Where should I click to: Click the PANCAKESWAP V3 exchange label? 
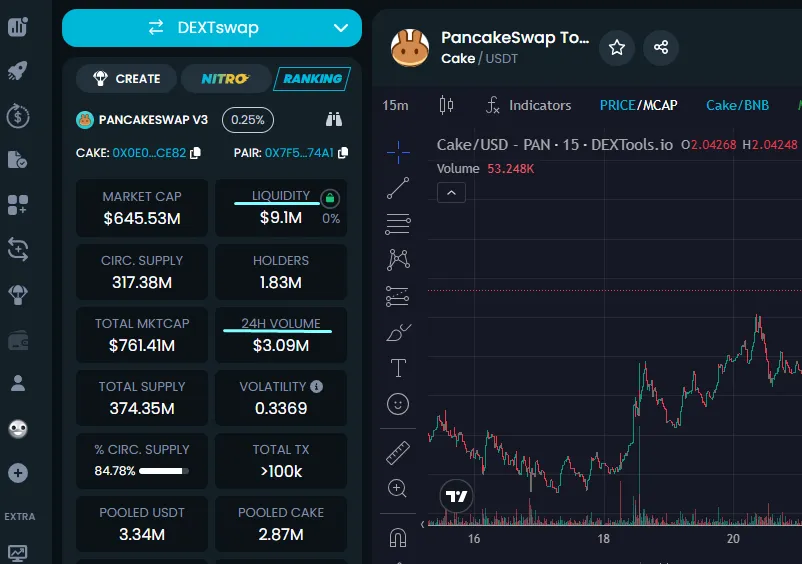(x=153, y=120)
